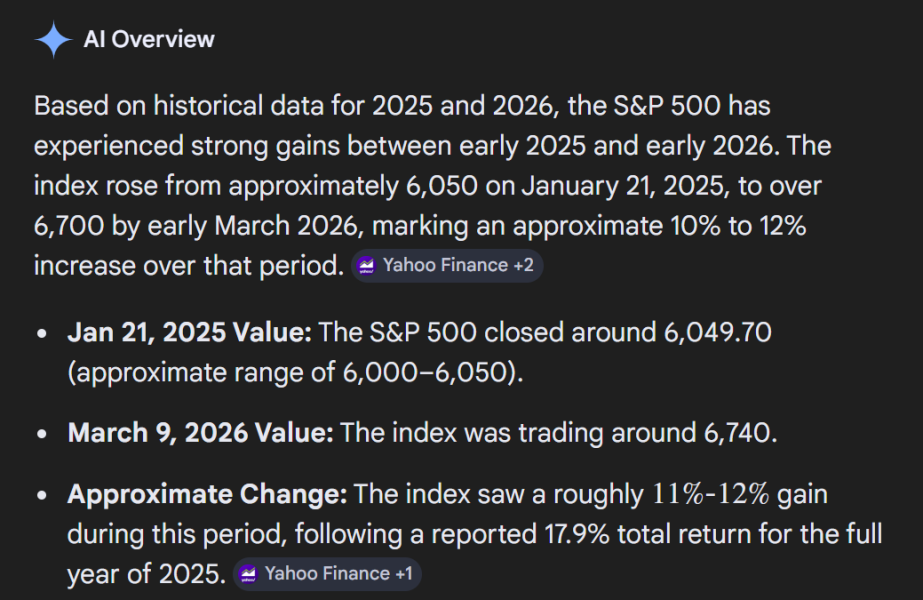The image size is (923, 600).
Task: Click the AI Overview sparkle icon
Action: [x=52, y=40]
